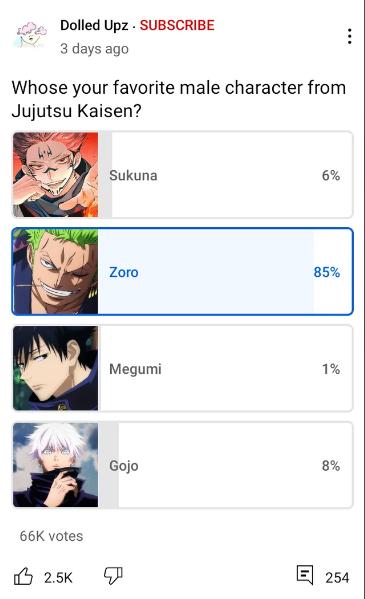This screenshot has width=365, height=599.
Task: Select the Megumi poll option
Action: (182, 368)
